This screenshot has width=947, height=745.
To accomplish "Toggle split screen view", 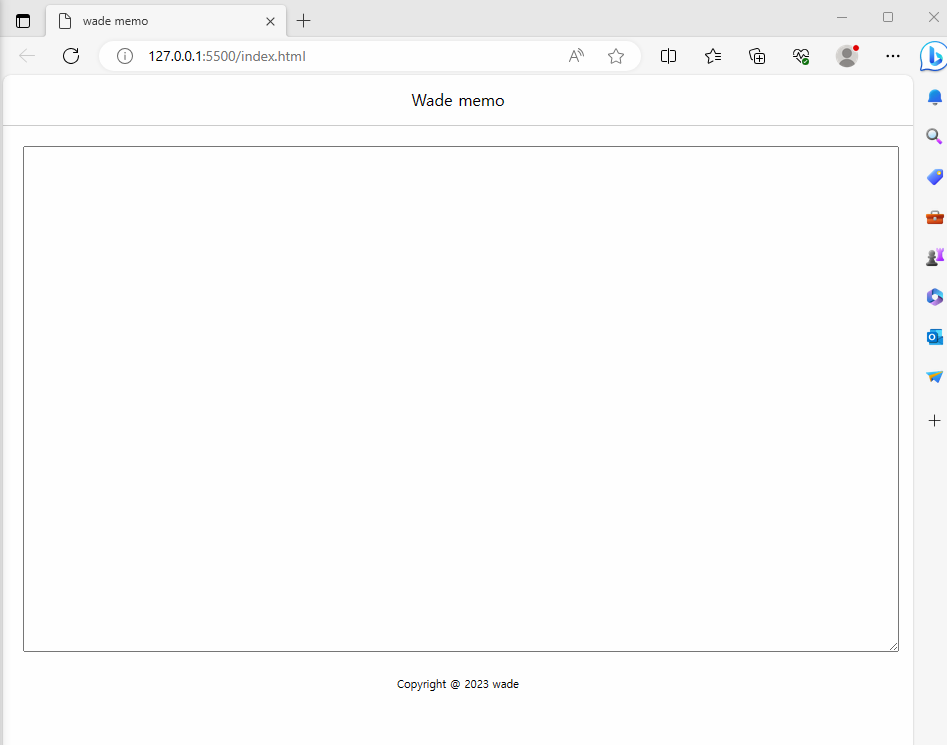I will (669, 56).
